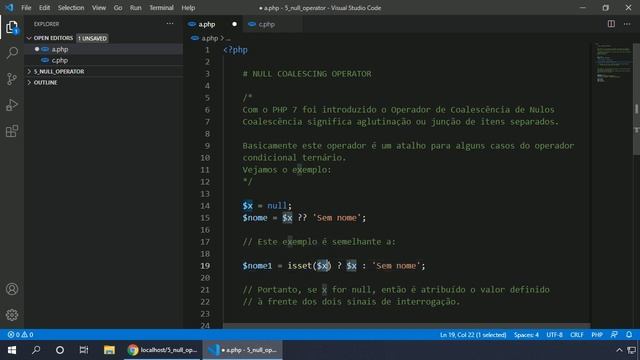Viewport: 640px width, 360px height.
Task: Click line number 19 in gutter
Action: [x=205, y=266]
